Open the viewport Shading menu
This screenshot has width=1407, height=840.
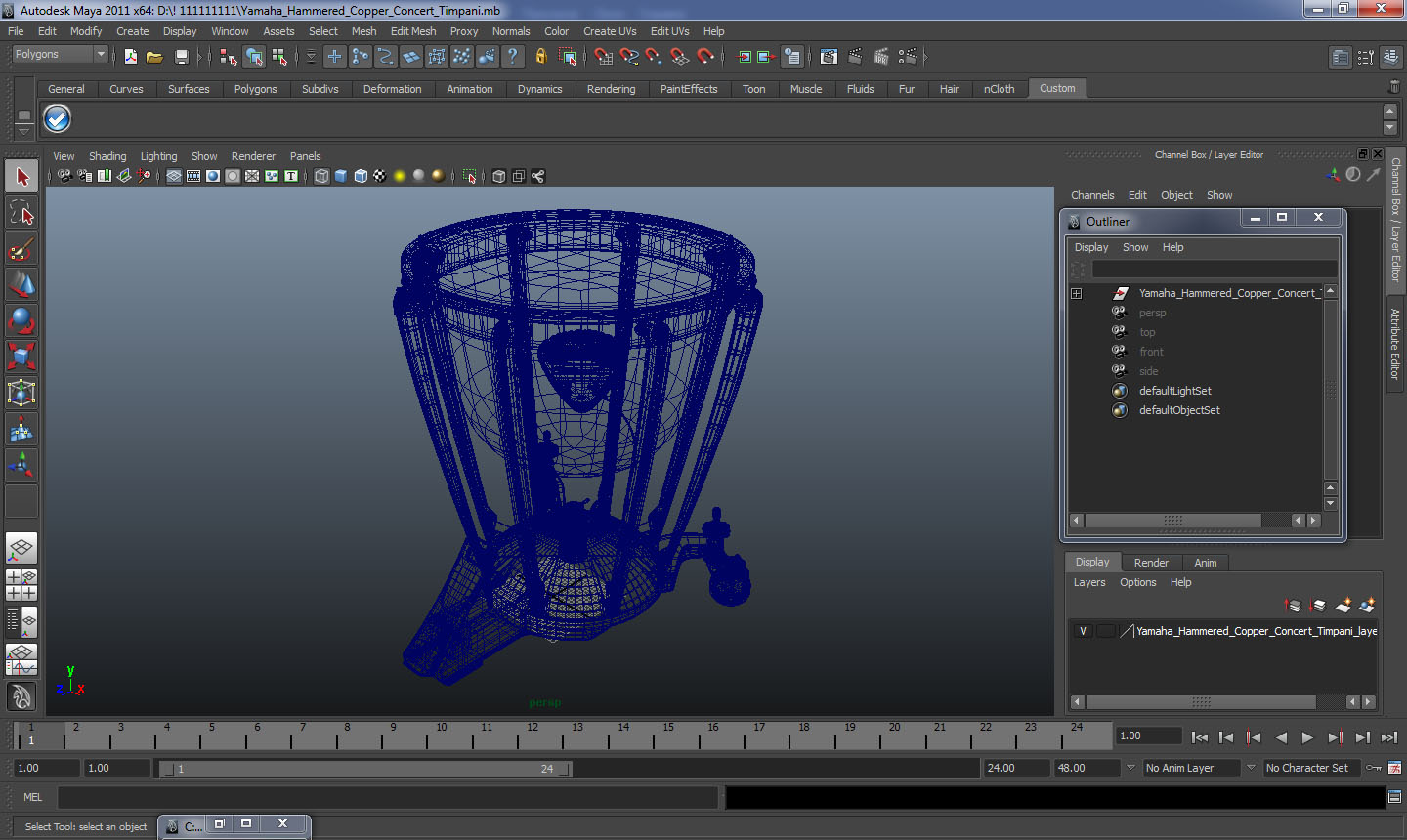pos(107,156)
